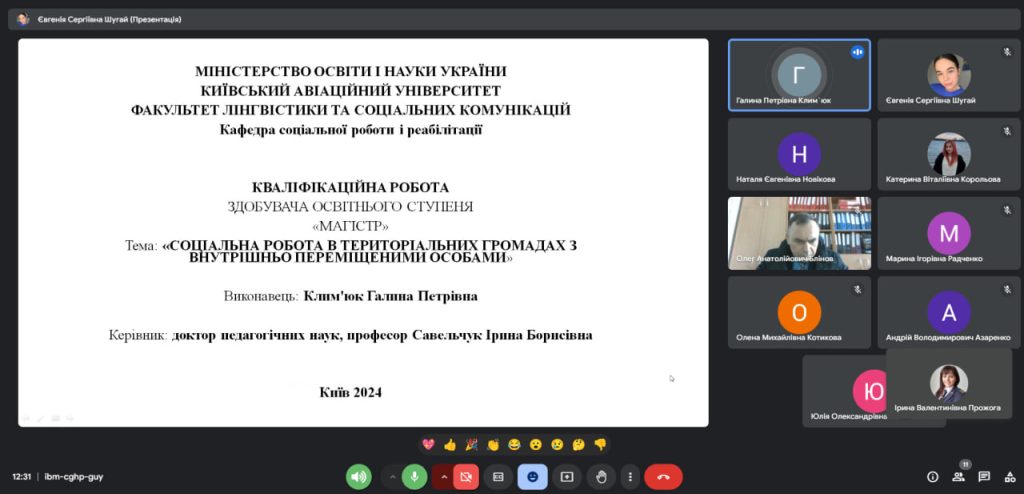Viewport: 1024px width, 494px height.
Task: Raise hand using the hand icon
Action: coord(601,477)
